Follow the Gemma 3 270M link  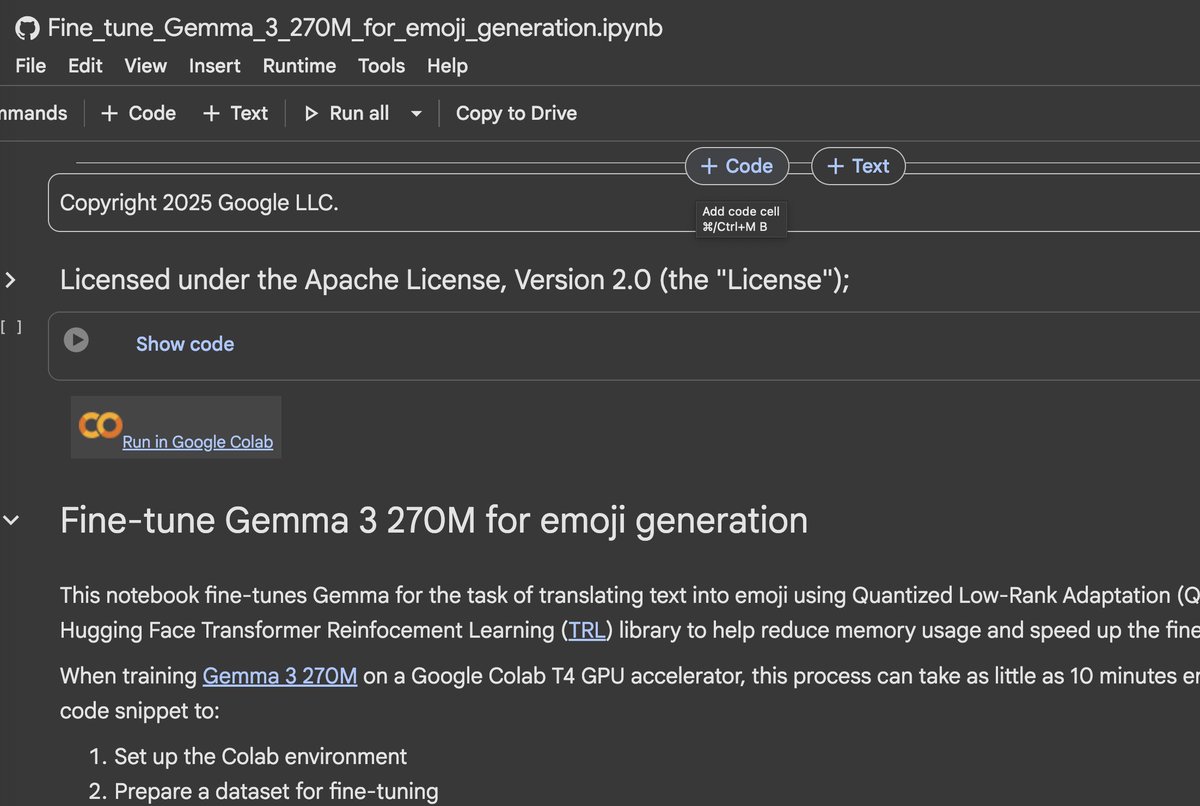coord(280,676)
